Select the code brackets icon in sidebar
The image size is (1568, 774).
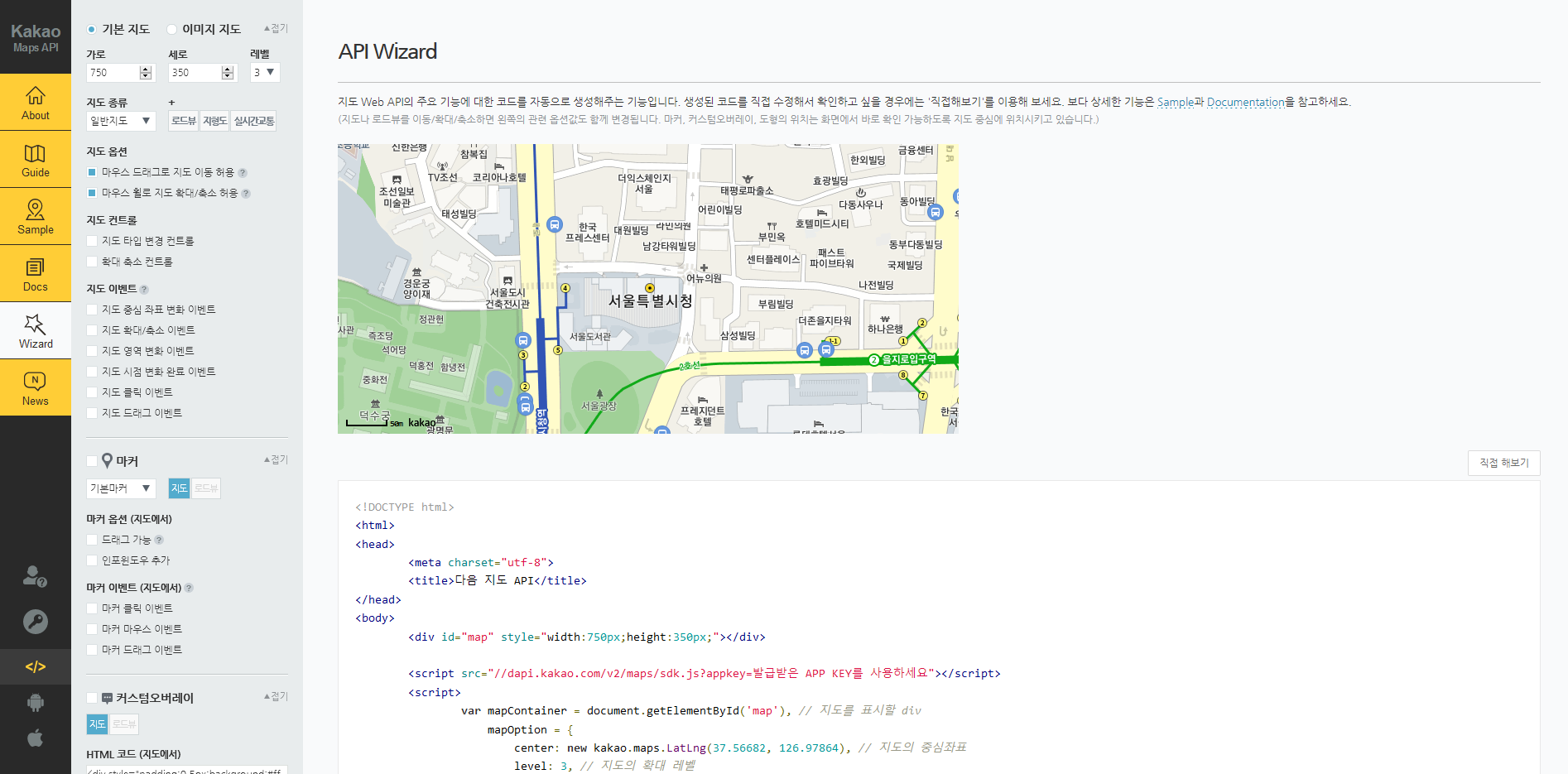click(36, 666)
